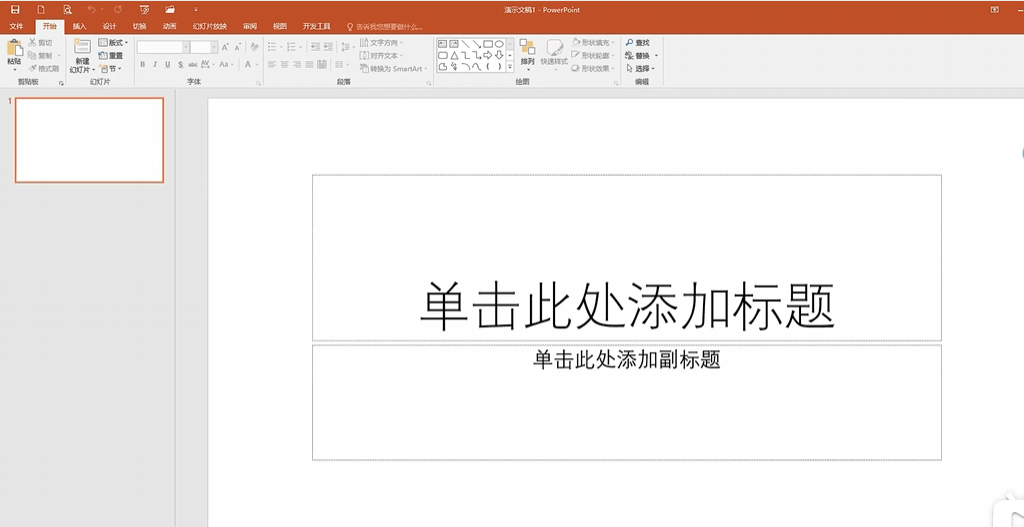Click the Find (查找) magnifier
The width and height of the screenshot is (1024, 527).
(637, 43)
